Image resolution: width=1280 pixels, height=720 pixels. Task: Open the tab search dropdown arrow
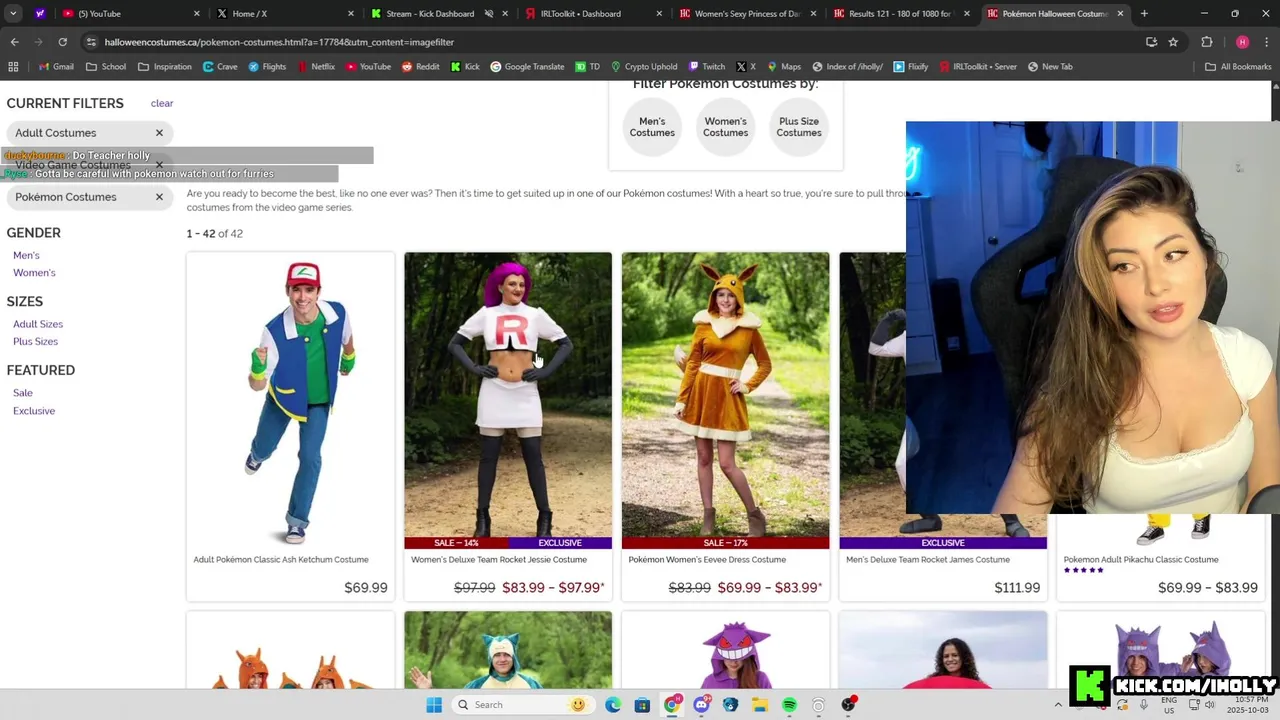[13, 14]
